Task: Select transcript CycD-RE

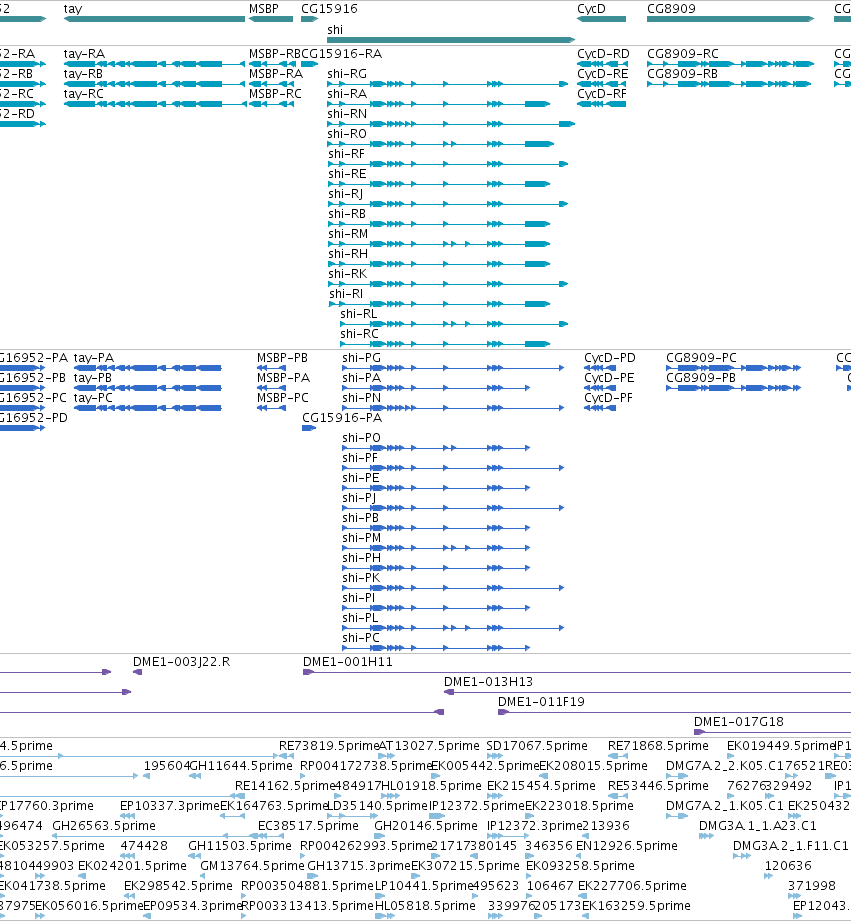Action: click(603, 74)
